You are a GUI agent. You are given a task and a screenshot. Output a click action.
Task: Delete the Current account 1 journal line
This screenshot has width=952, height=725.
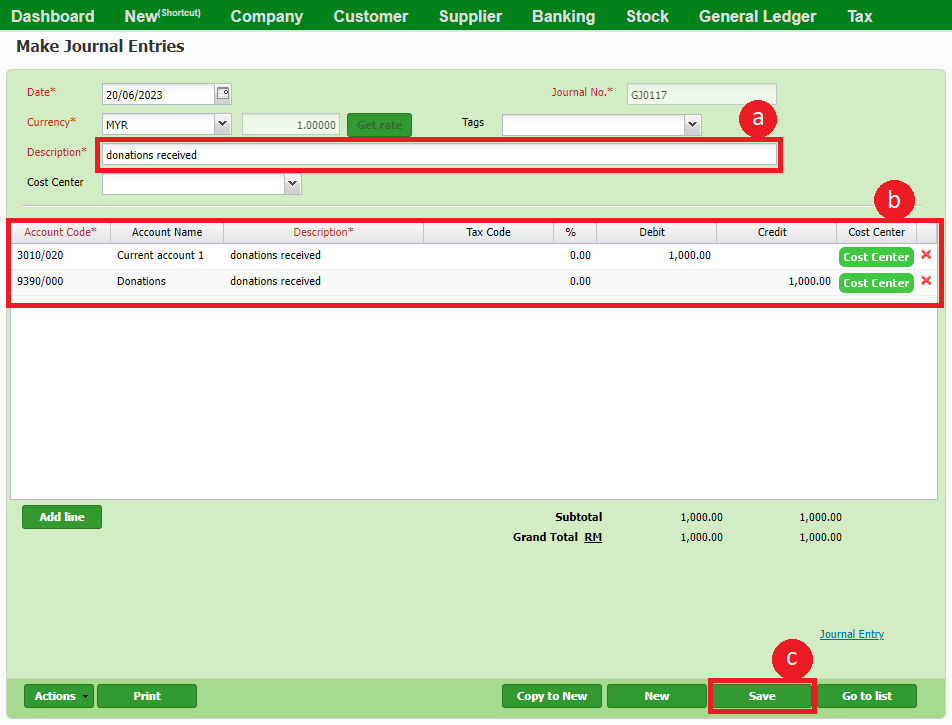point(926,255)
